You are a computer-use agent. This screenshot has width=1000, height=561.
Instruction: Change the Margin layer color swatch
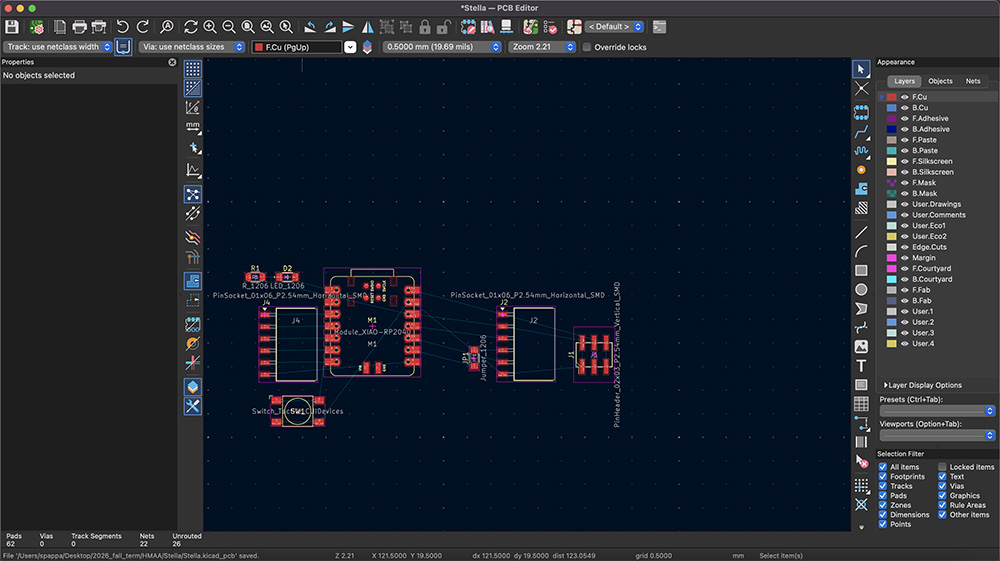(x=892, y=258)
